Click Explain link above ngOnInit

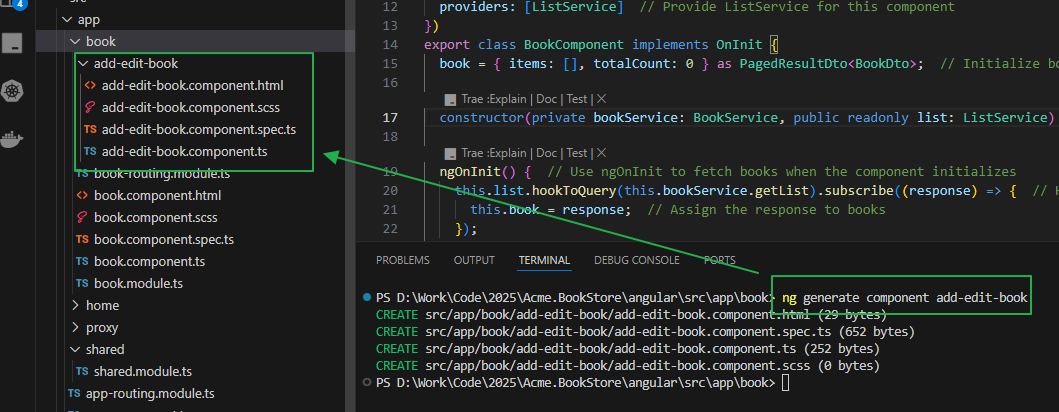507,153
